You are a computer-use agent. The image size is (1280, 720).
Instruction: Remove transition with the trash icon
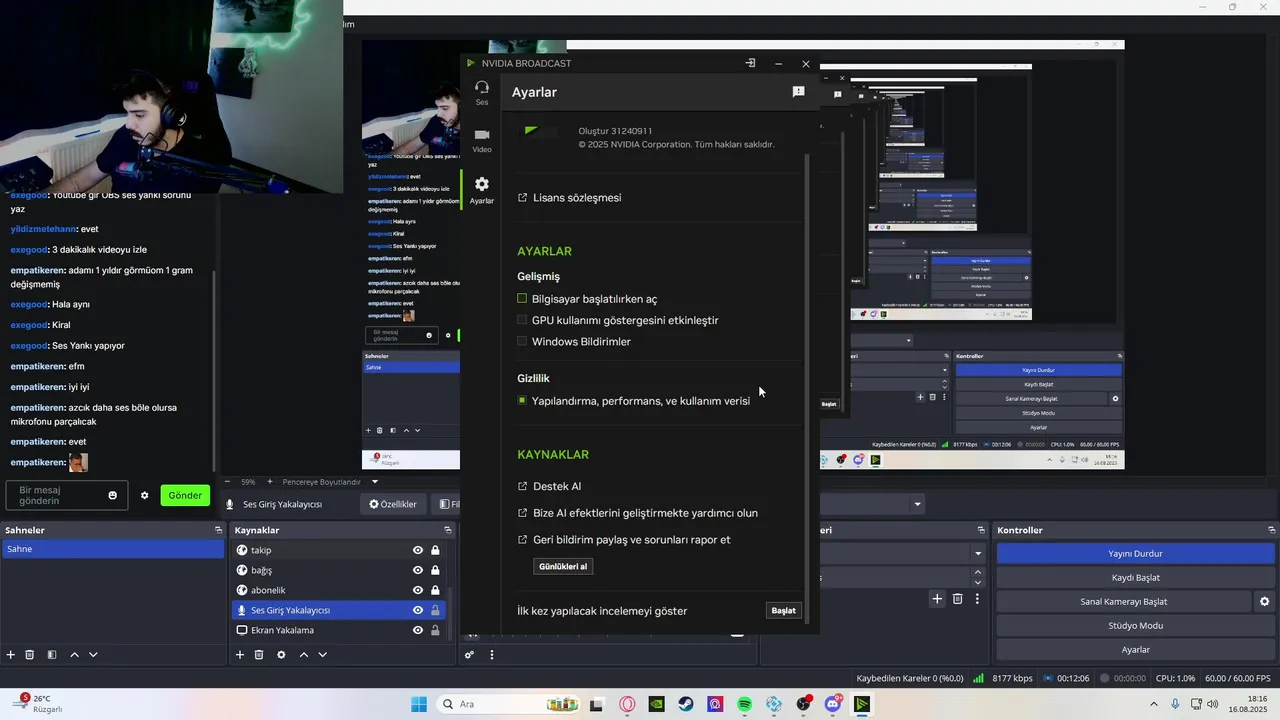coord(957,599)
